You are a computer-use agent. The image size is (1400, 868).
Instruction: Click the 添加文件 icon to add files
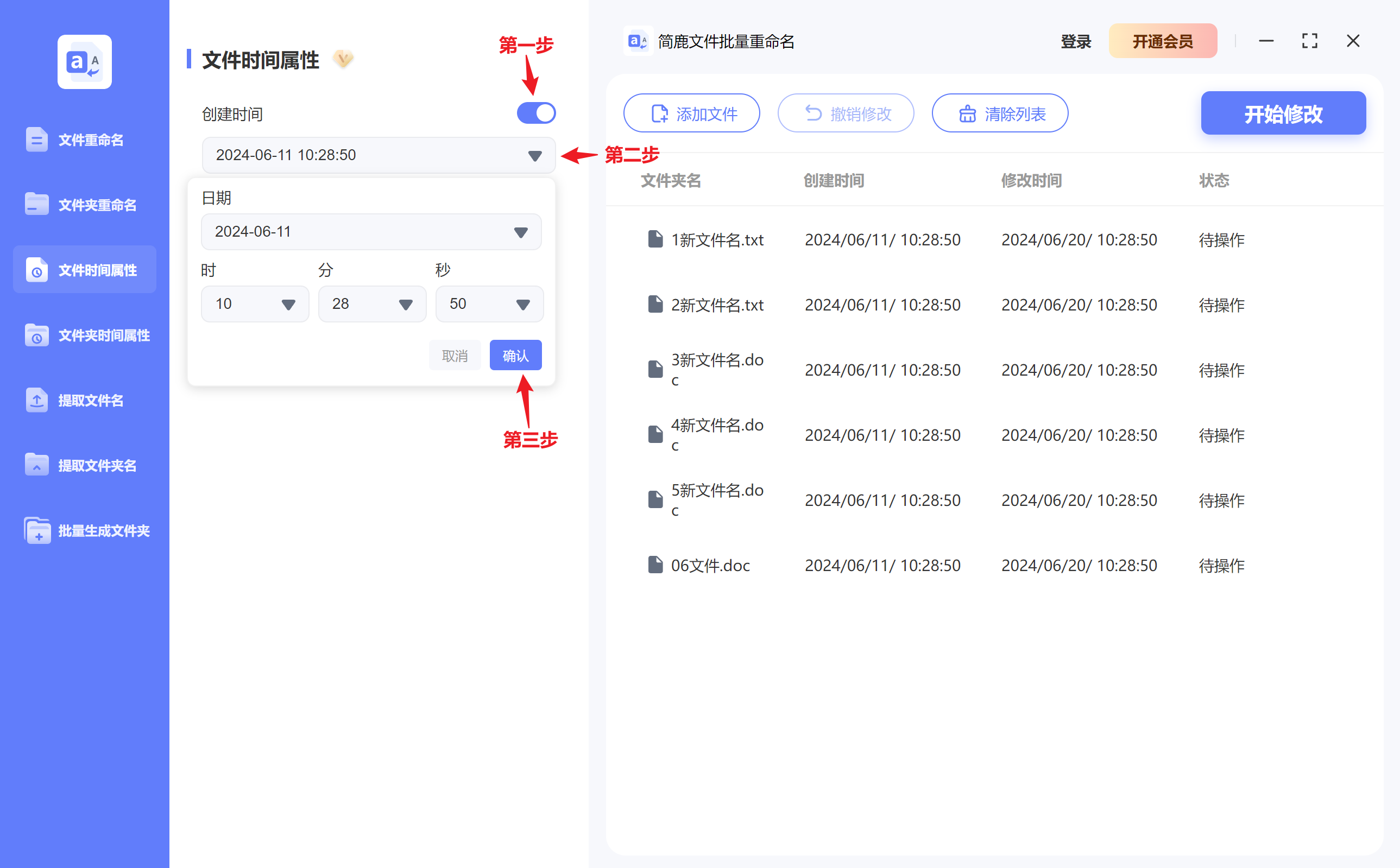pos(658,113)
